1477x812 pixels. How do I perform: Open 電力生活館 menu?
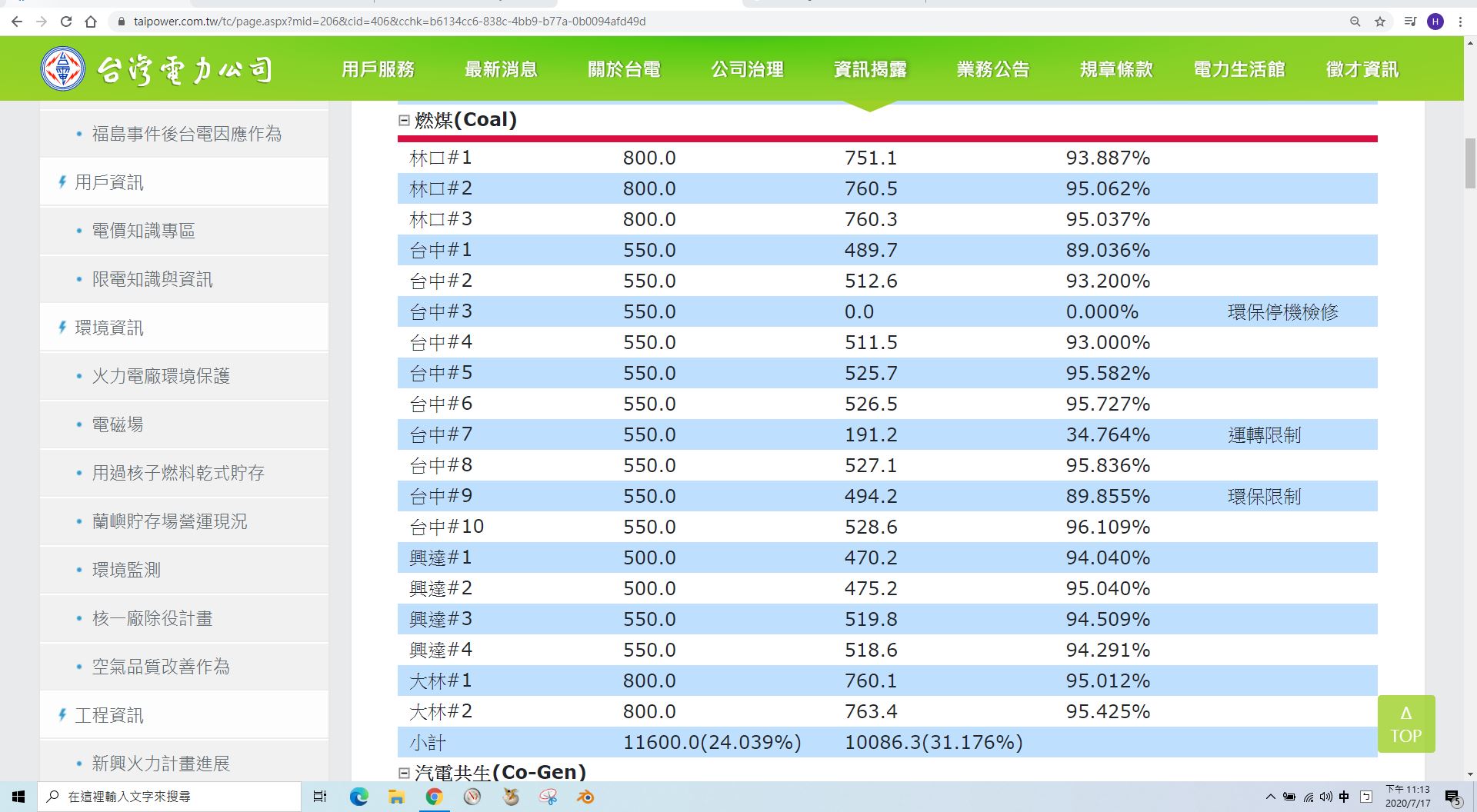coord(1239,69)
